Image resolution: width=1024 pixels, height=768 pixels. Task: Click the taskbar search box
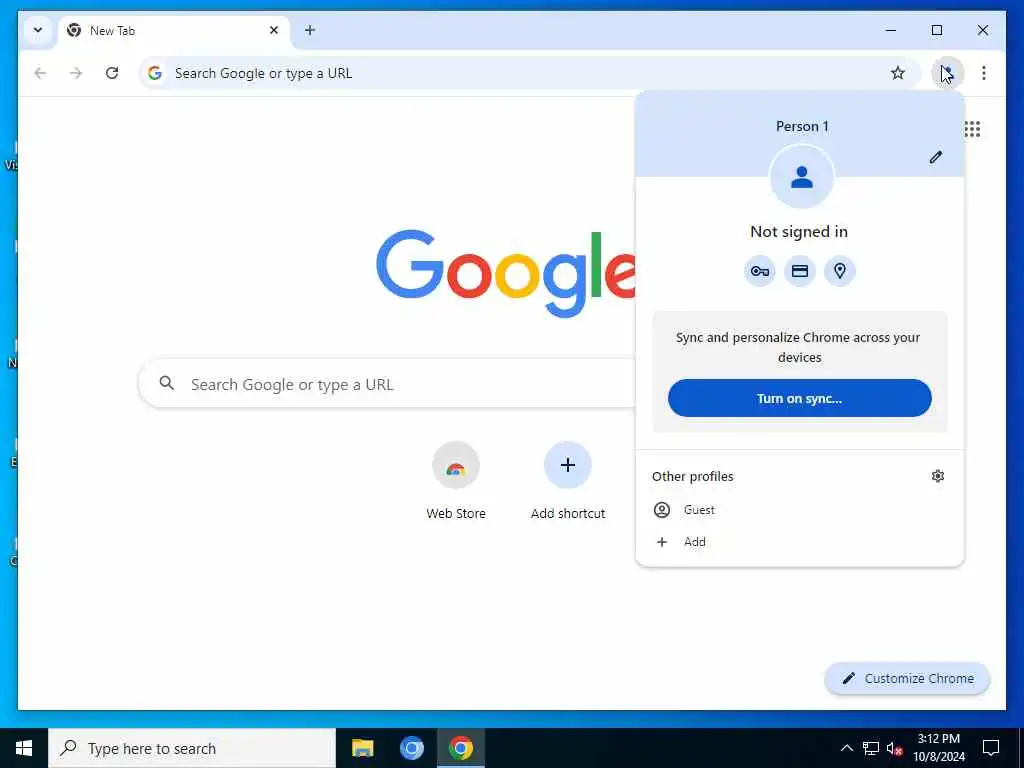tap(192, 748)
